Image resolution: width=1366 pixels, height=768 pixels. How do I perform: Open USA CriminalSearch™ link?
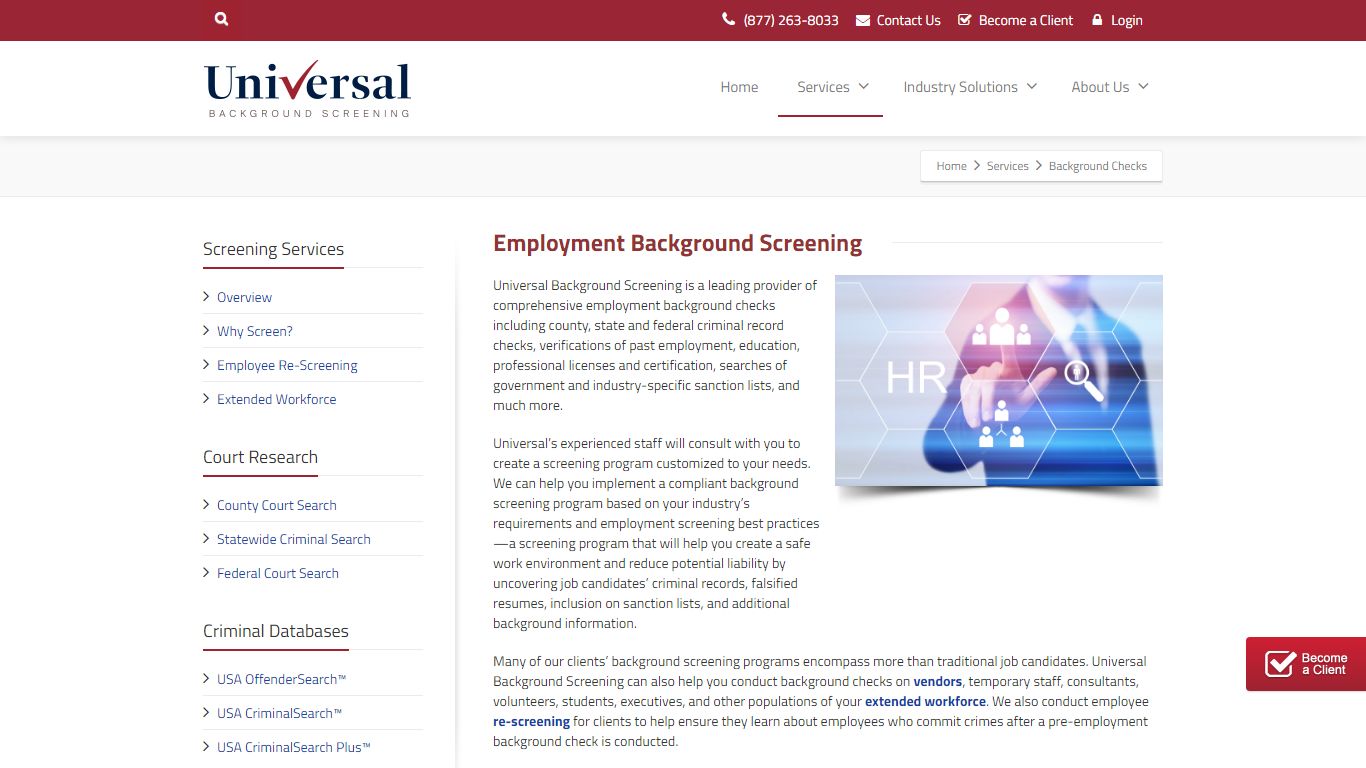coord(279,713)
